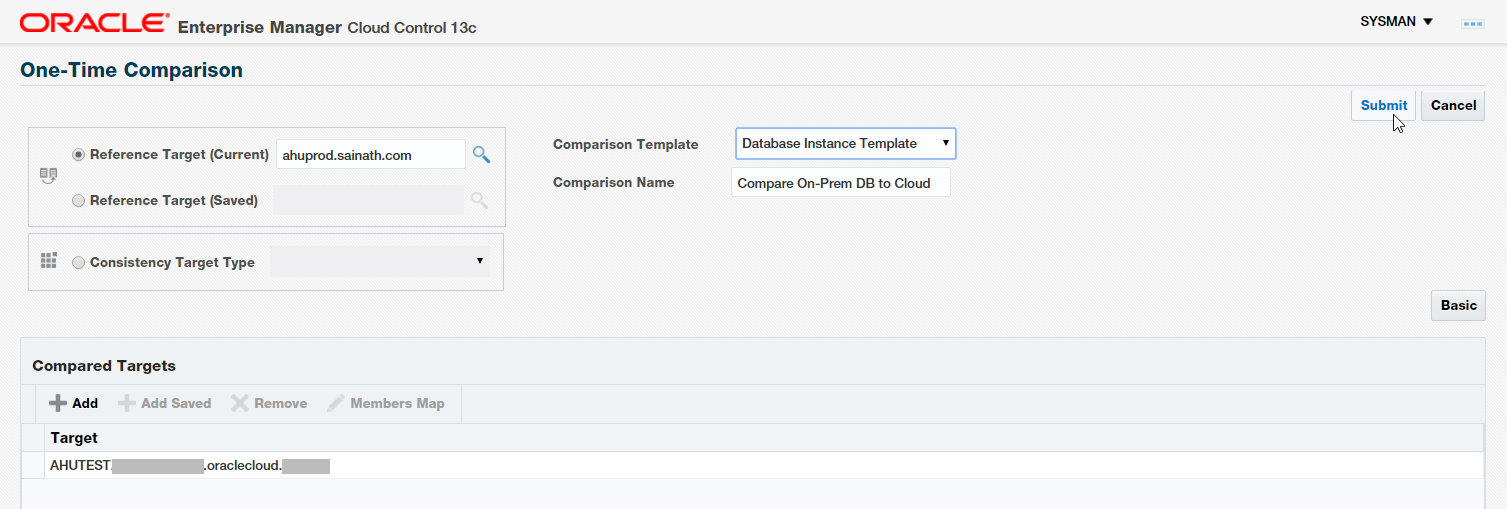This screenshot has height=509, width=1507.
Task: Click Enterprise Manager Cloud Control 13c text
Action: click(327, 27)
